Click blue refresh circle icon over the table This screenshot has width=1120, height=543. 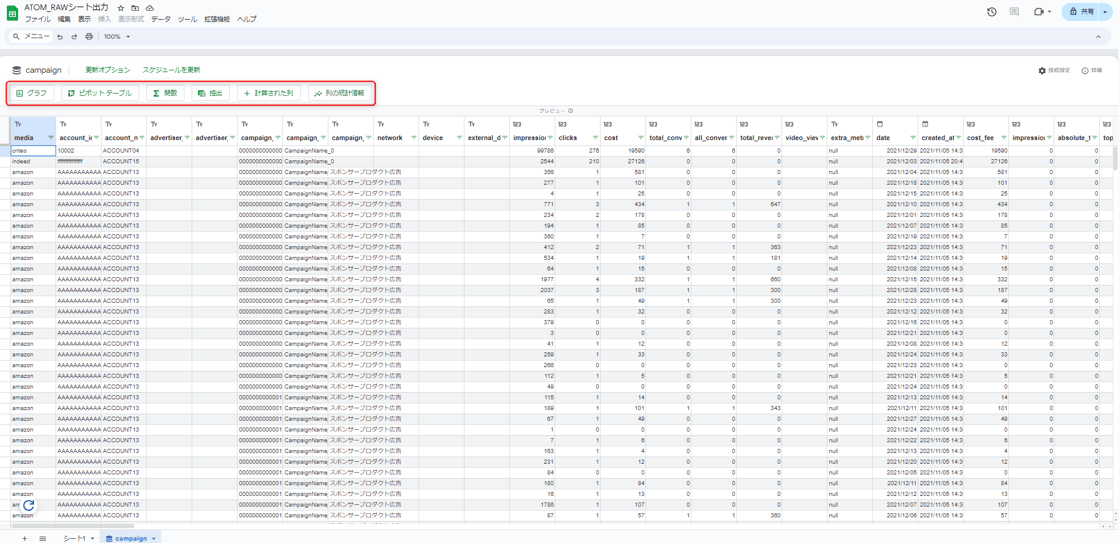tap(29, 505)
